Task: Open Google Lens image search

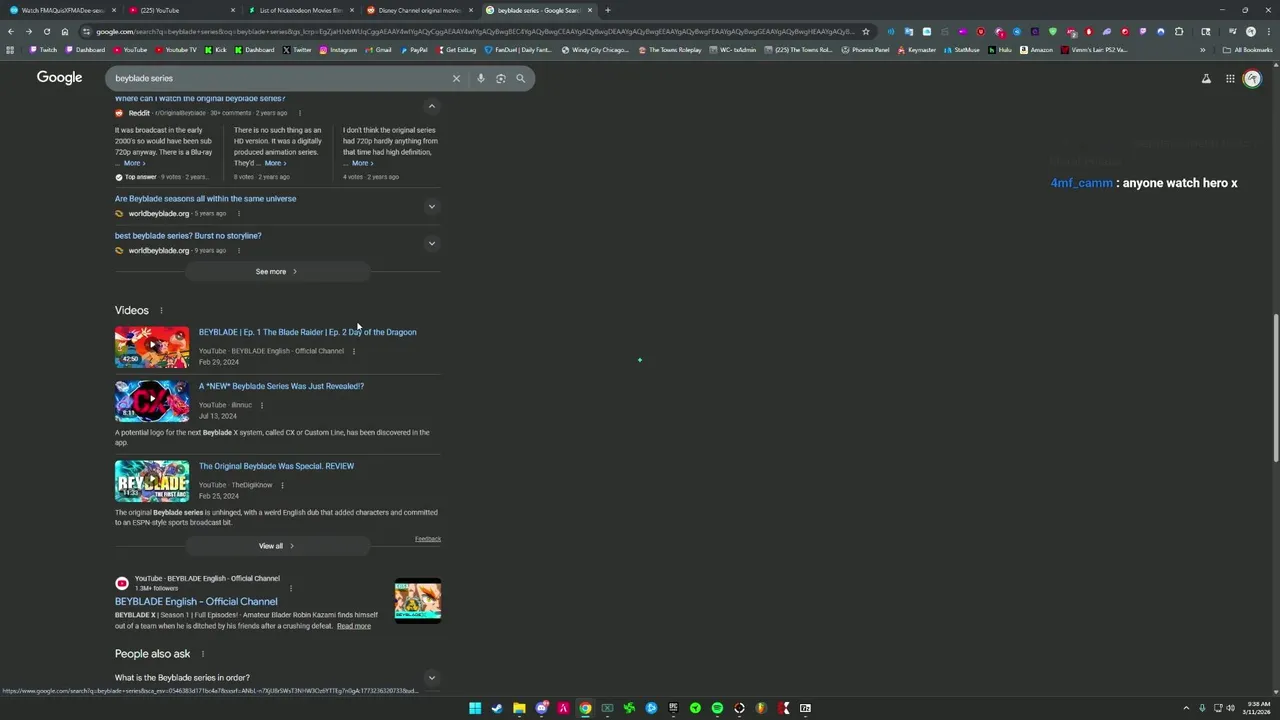Action: click(501, 78)
